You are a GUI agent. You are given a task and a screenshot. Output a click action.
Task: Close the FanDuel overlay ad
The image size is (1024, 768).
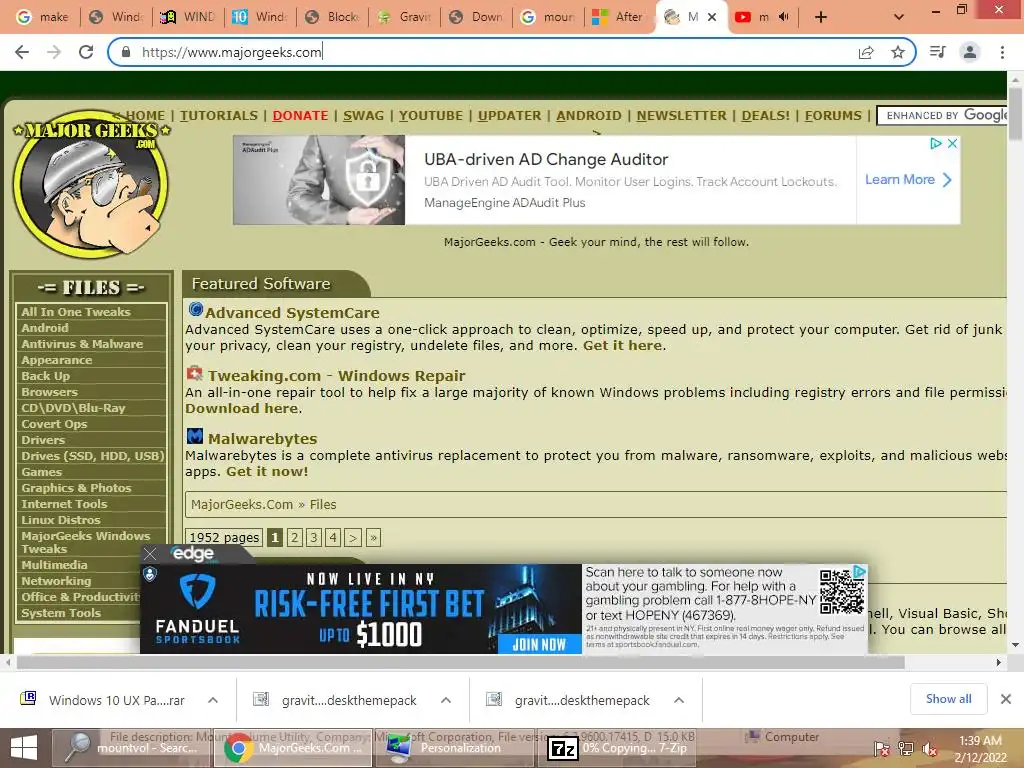[x=150, y=554]
